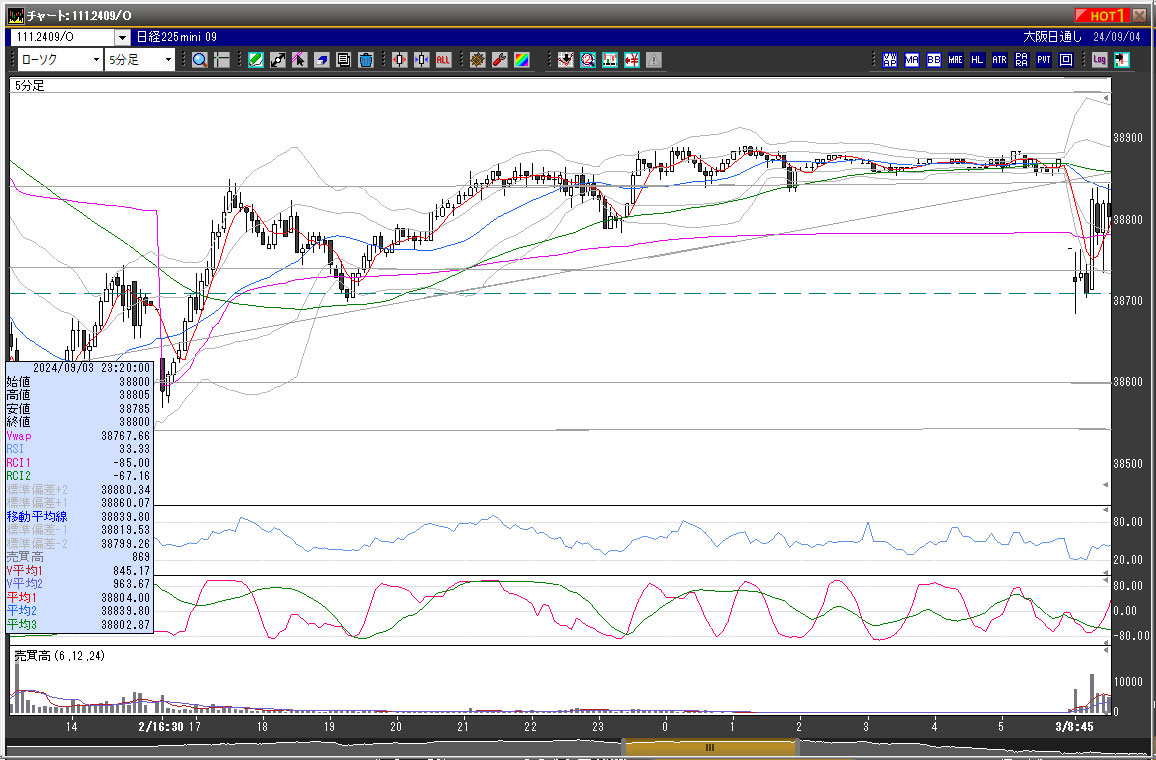Toggle the HL high-low indicator
1156x760 pixels.
tap(978, 60)
